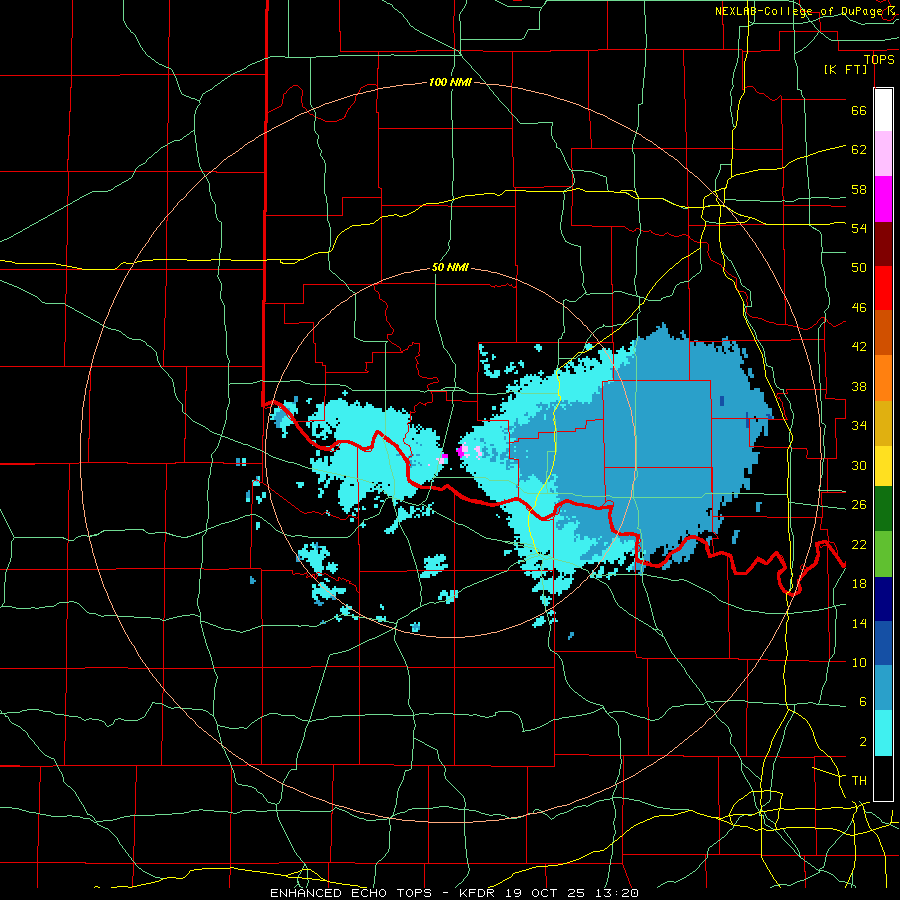900x900 pixels.
Task: Click the '54' legend scale value
Action: [859, 228]
